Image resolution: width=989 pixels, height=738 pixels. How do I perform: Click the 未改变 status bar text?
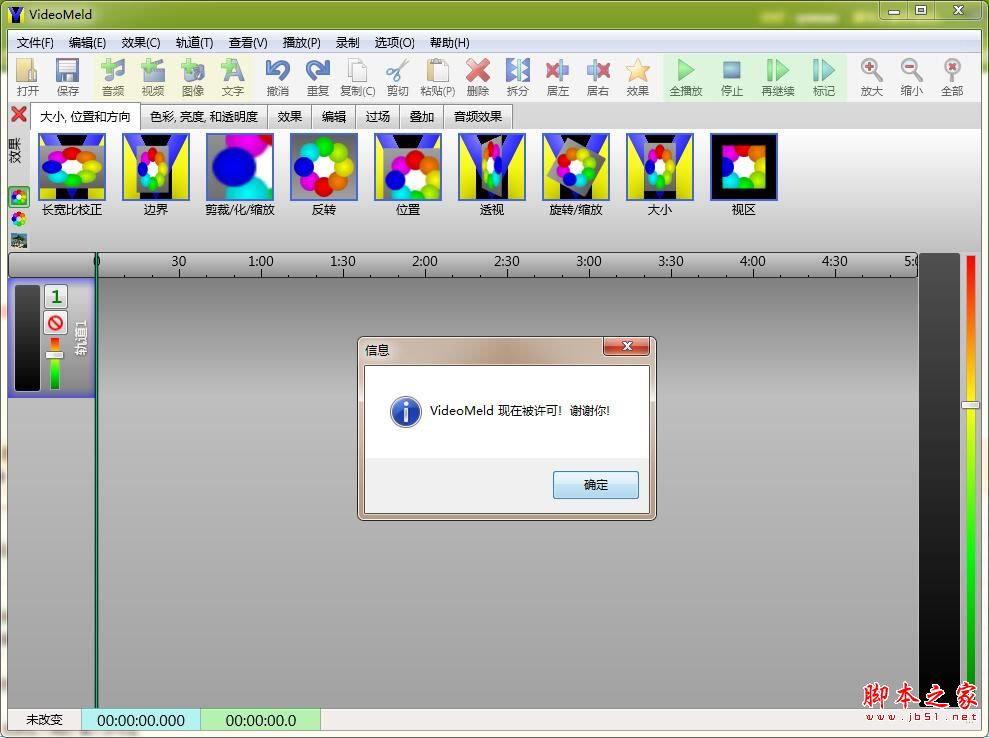pyautogui.click(x=44, y=720)
